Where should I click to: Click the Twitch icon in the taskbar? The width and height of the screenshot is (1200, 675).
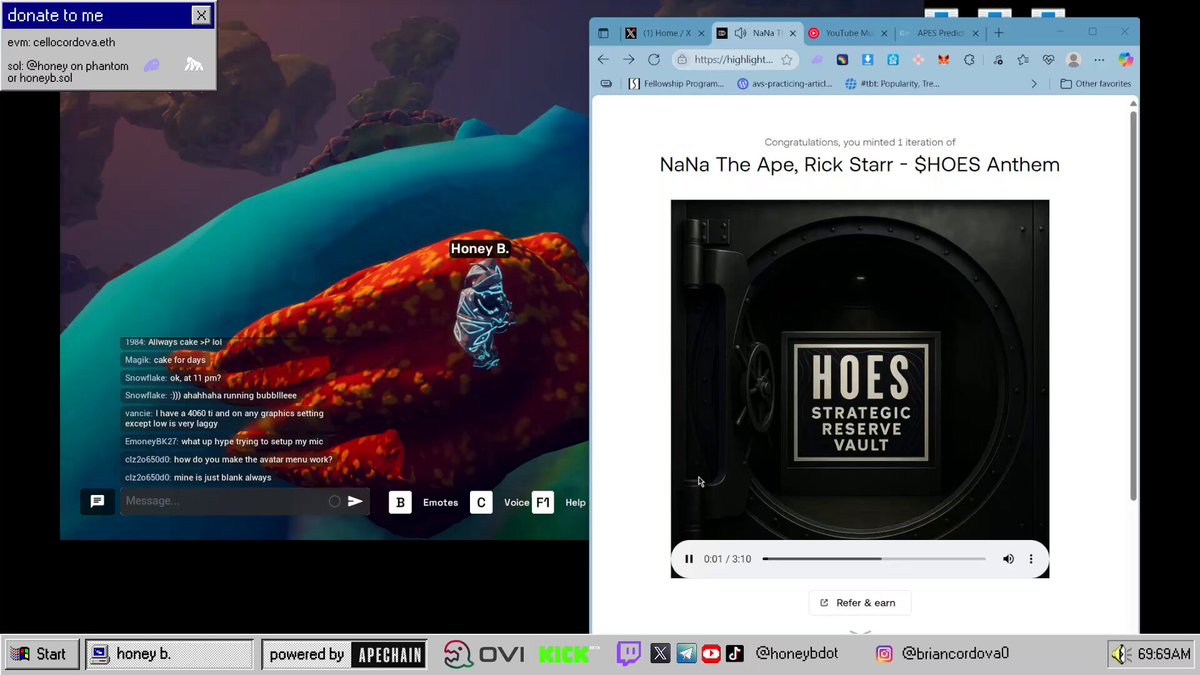[x=629, y=654]
